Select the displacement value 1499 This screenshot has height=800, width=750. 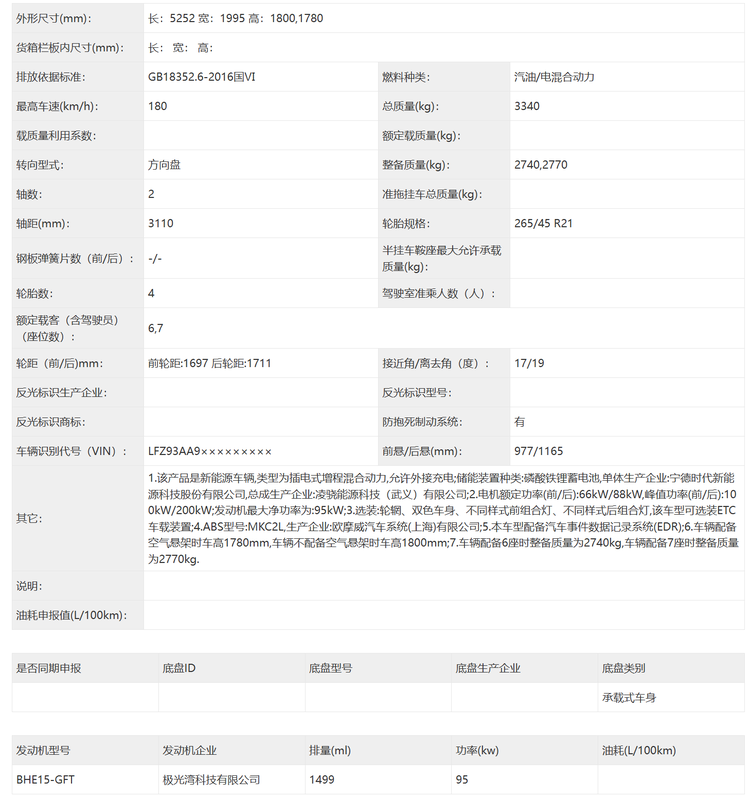pyautogui.click(x=323, y=780)
